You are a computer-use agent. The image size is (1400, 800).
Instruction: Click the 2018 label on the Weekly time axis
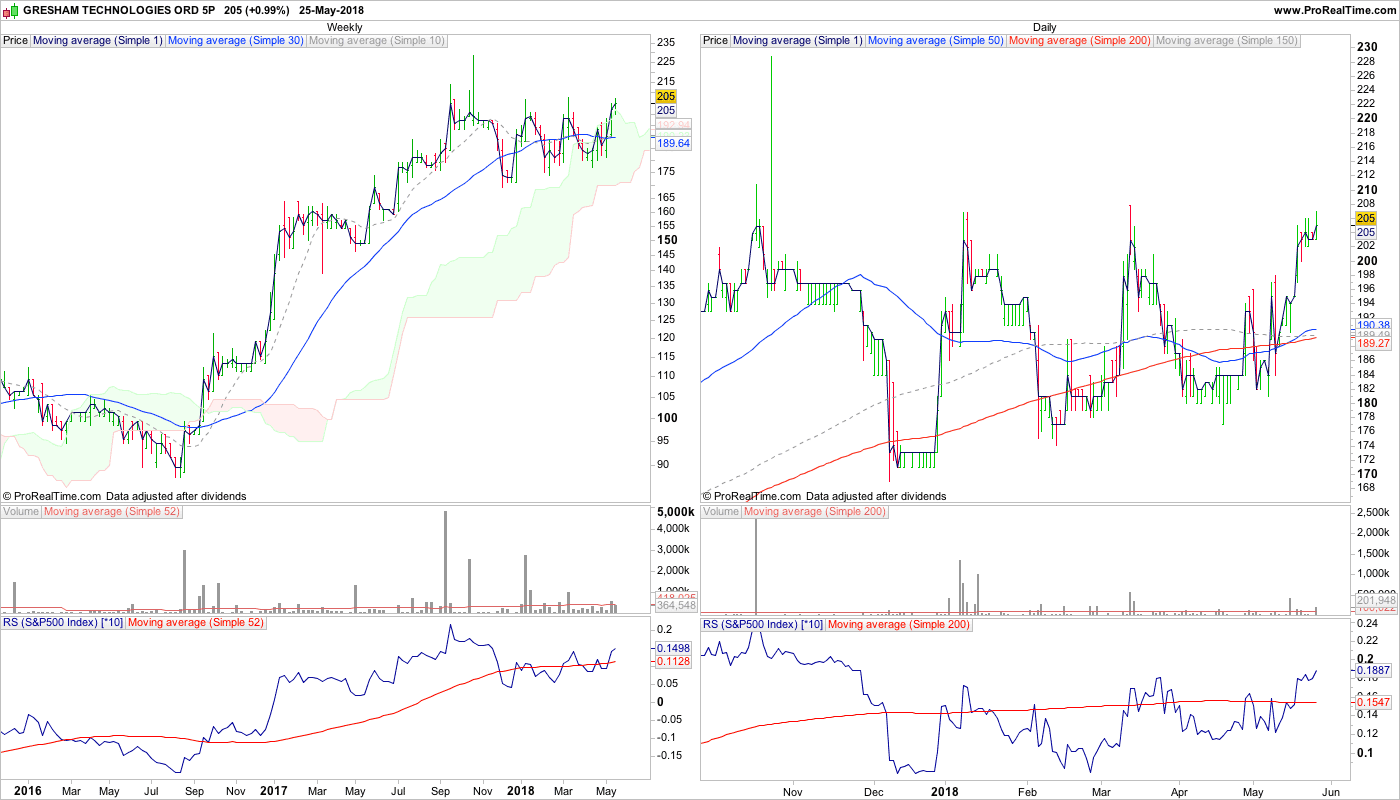520,791
